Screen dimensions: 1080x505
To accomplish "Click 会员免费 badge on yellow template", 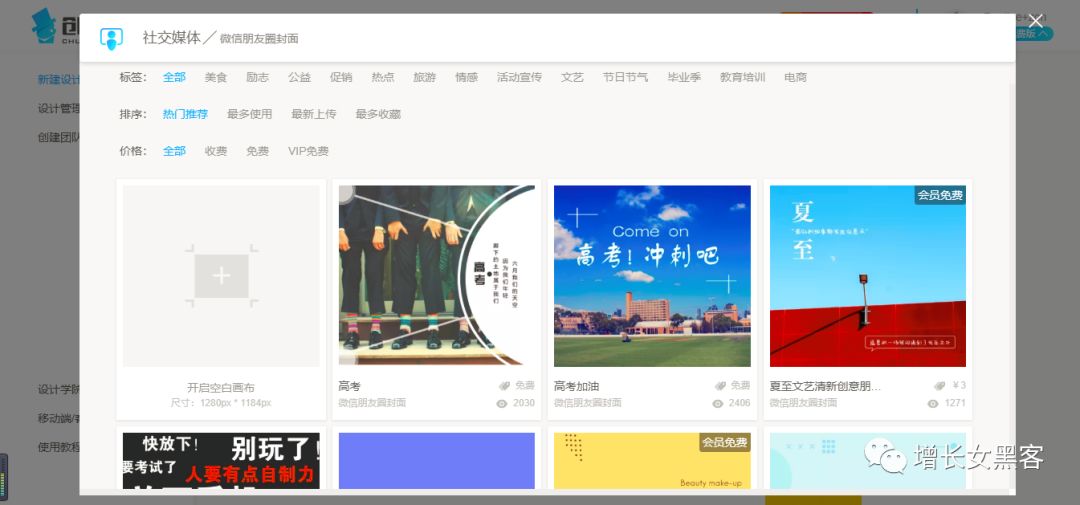I will coord(725,442).
